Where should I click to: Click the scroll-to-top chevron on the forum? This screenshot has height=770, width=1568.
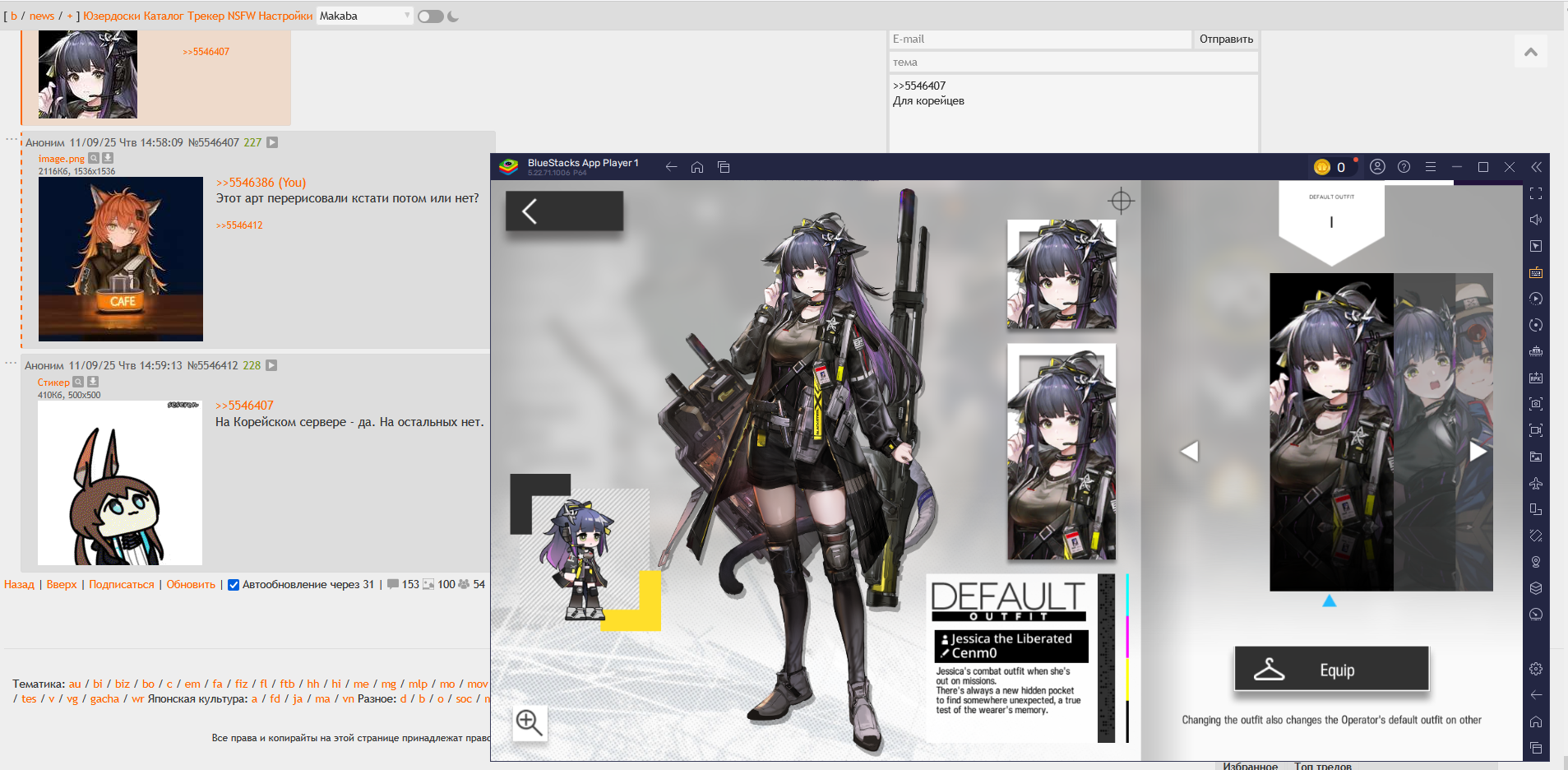point(1531,52)
